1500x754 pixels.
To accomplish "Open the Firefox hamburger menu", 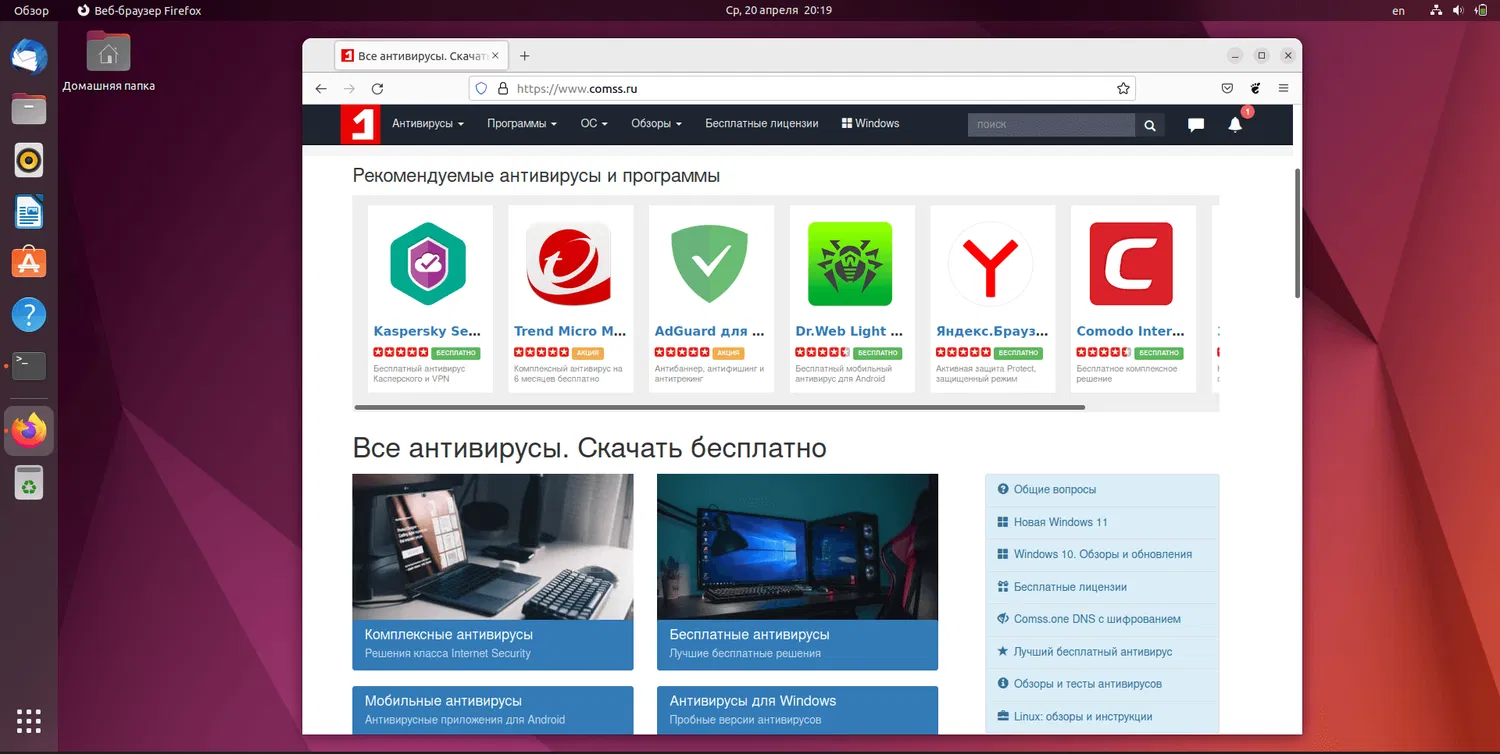I will pos(1283,89).
